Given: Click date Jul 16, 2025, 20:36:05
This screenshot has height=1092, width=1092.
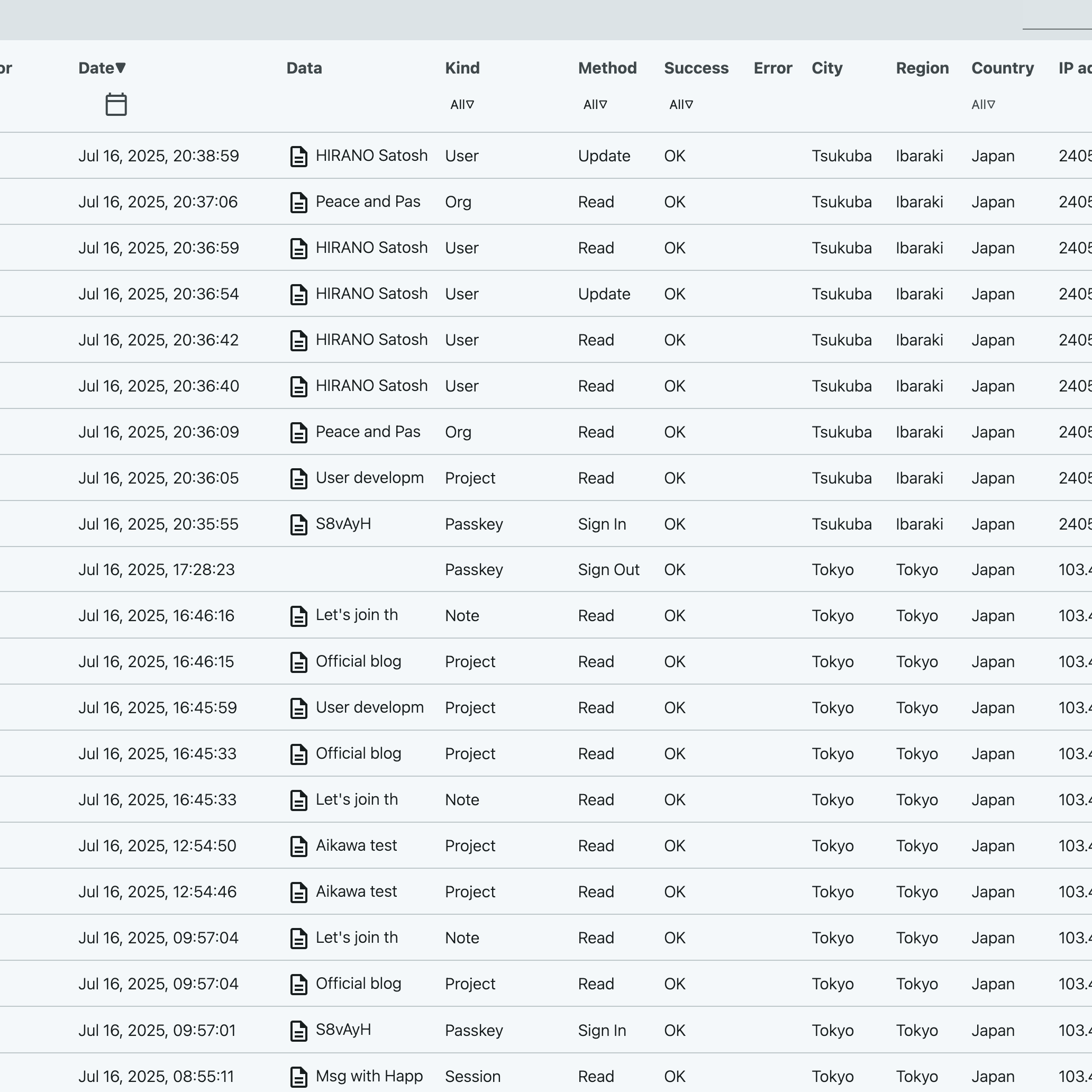Looking at the screenshot, I should pyautogui.click(x=158, y=478).
